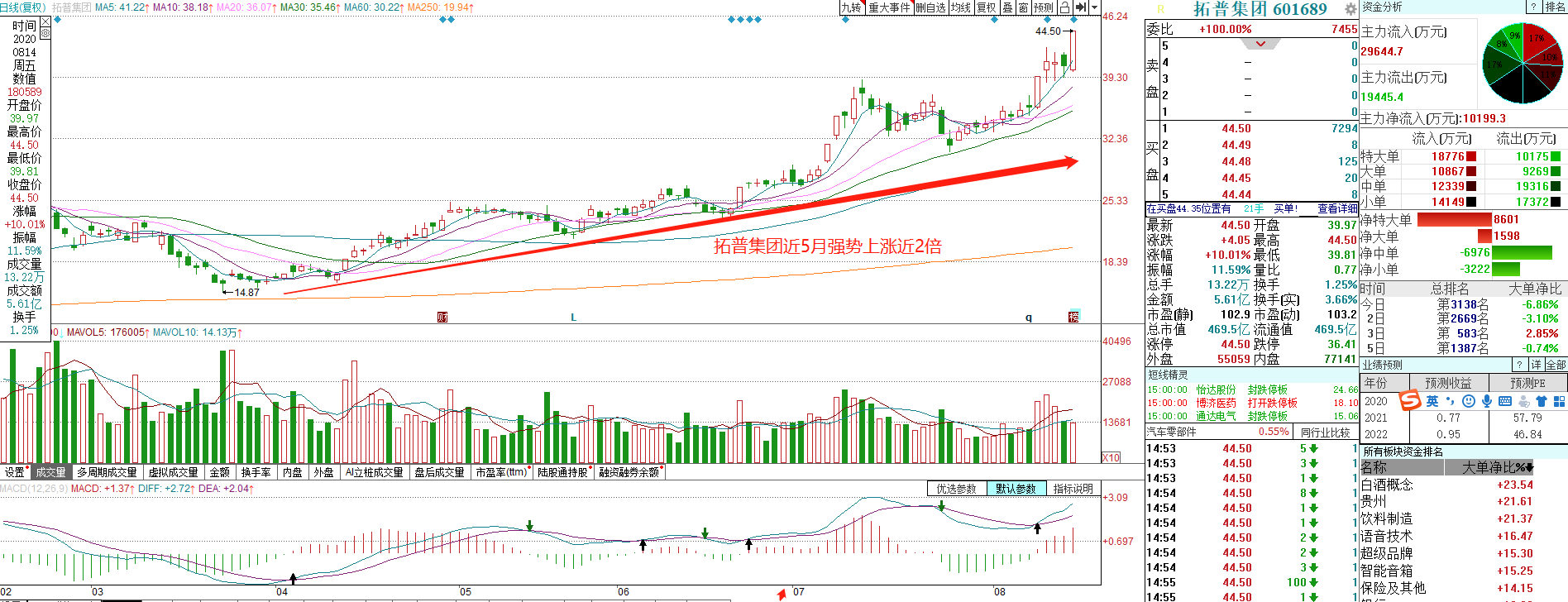
Task: Click the lock icon in the chart toolbar
Action: [x=1064, y=7]
